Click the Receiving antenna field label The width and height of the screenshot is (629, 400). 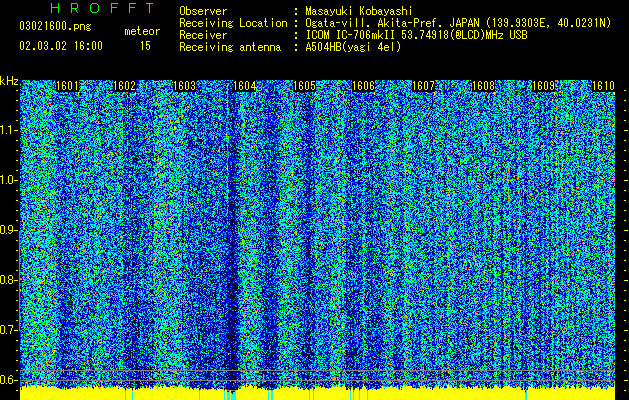point(230,47)
